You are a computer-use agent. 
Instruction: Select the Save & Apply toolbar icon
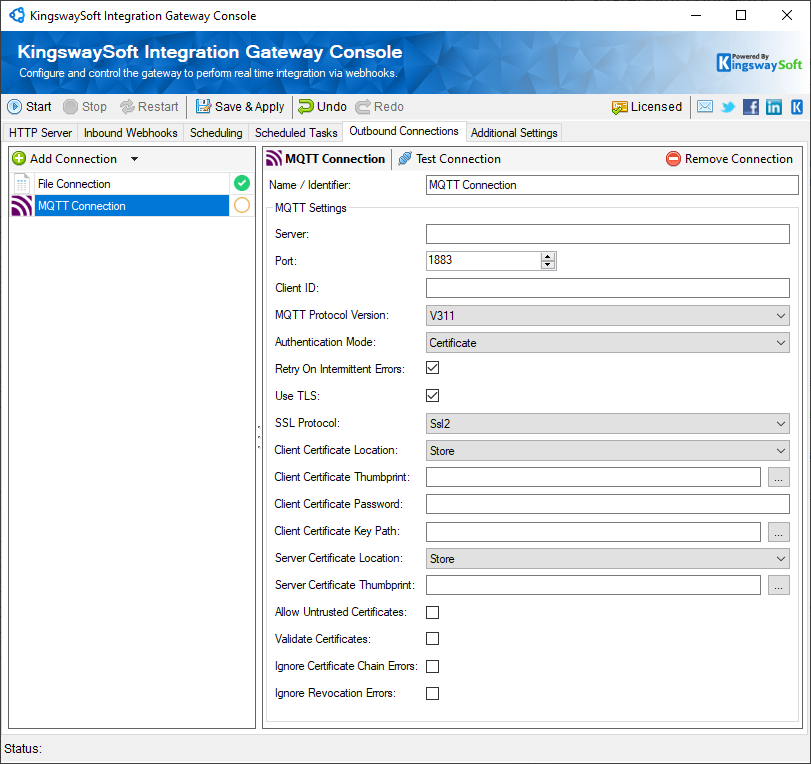pos(239,106)
